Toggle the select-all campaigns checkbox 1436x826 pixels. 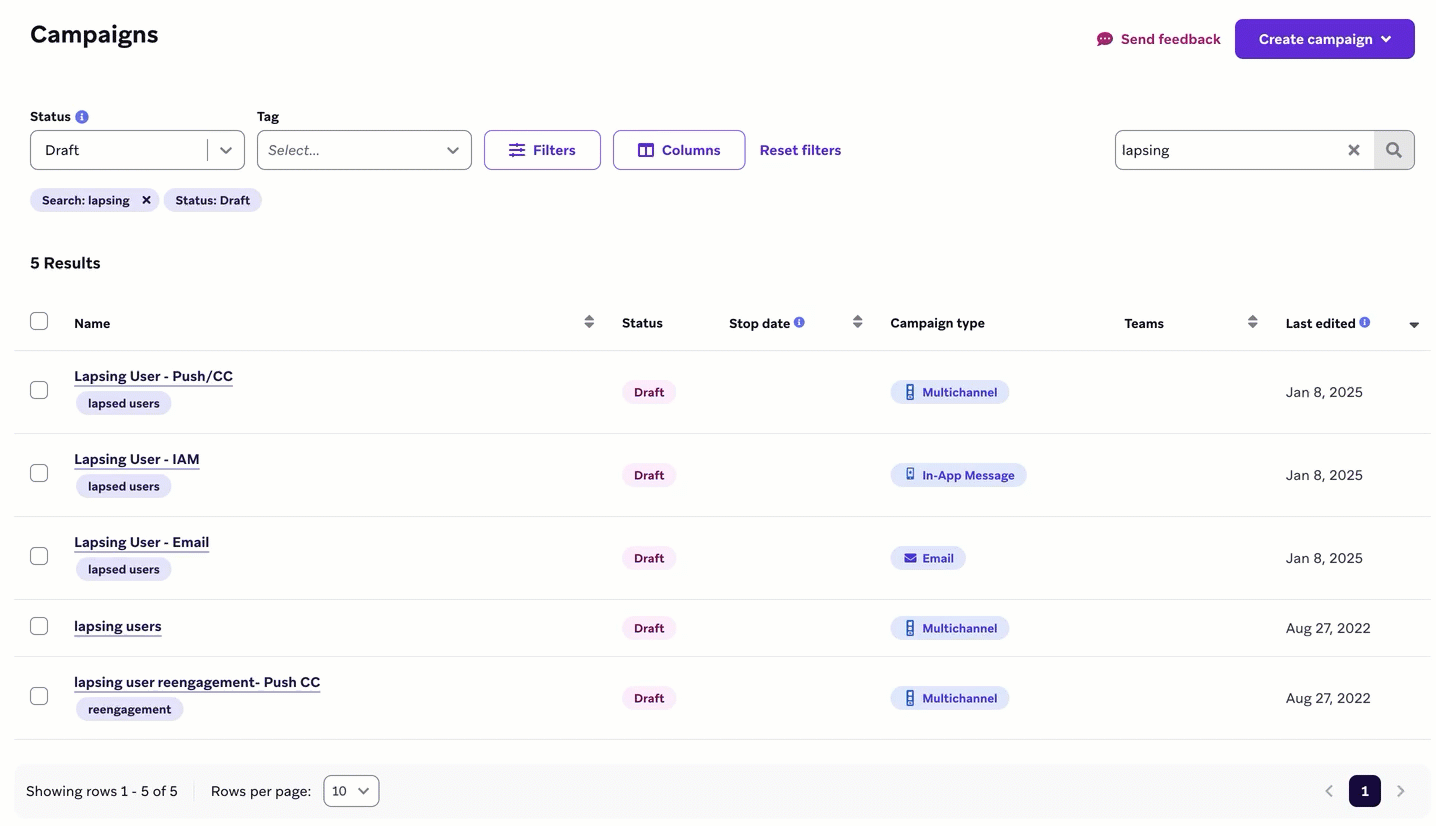[39, 321]
